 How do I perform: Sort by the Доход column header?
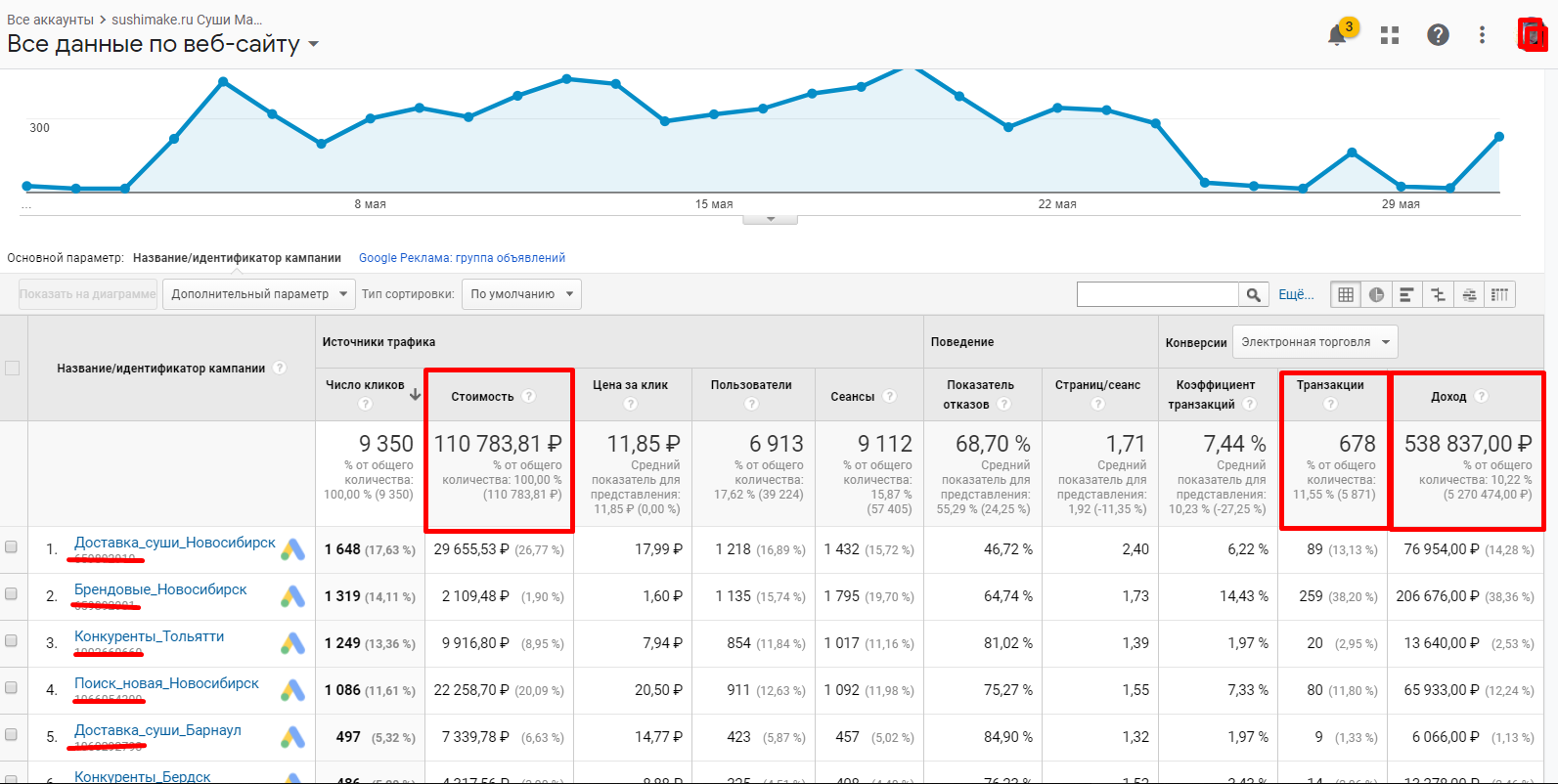pyautogui.click(x=1448, y=397)
